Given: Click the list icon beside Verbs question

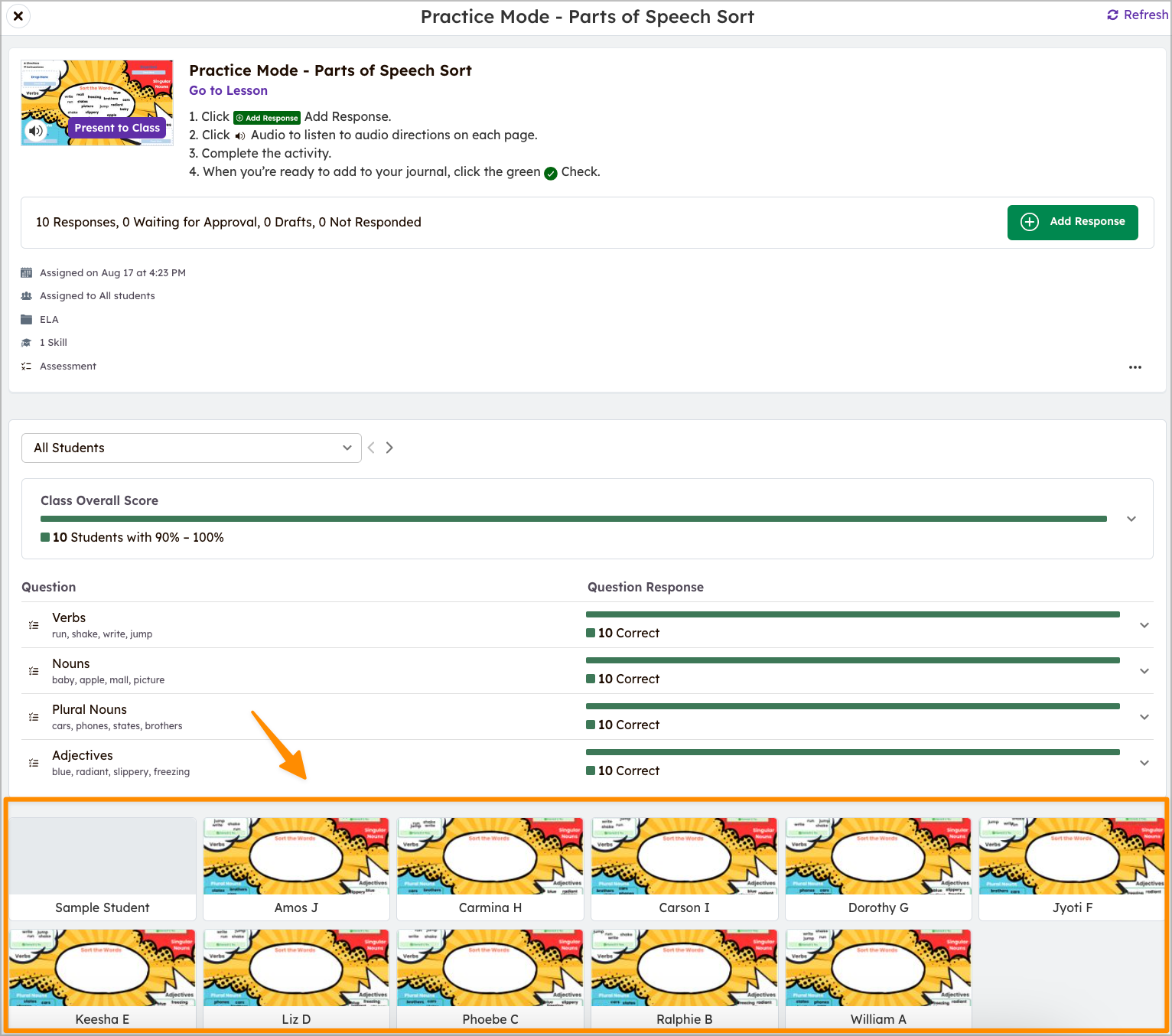Looking at the screenshot, I should point(34,625).
